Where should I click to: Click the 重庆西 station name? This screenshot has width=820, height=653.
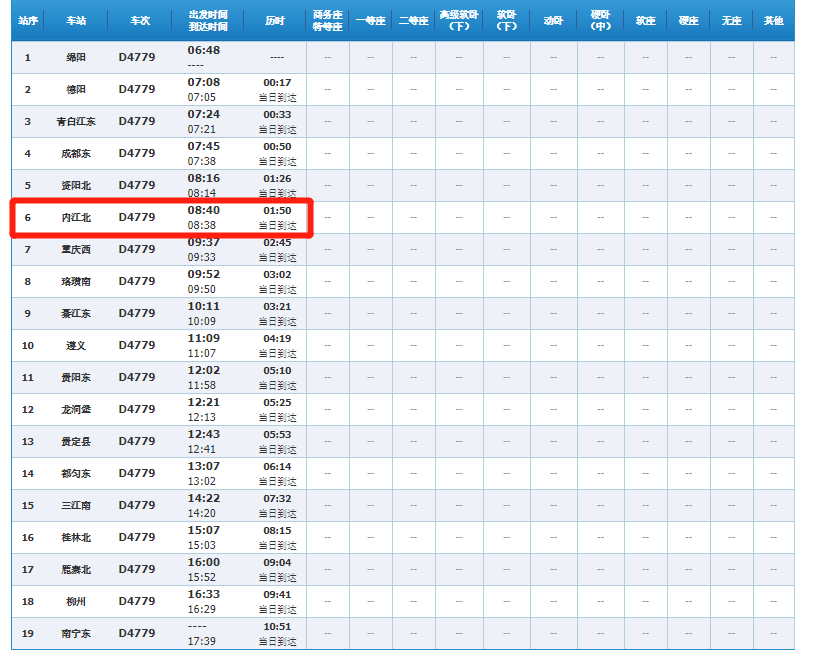coord(76,250)
